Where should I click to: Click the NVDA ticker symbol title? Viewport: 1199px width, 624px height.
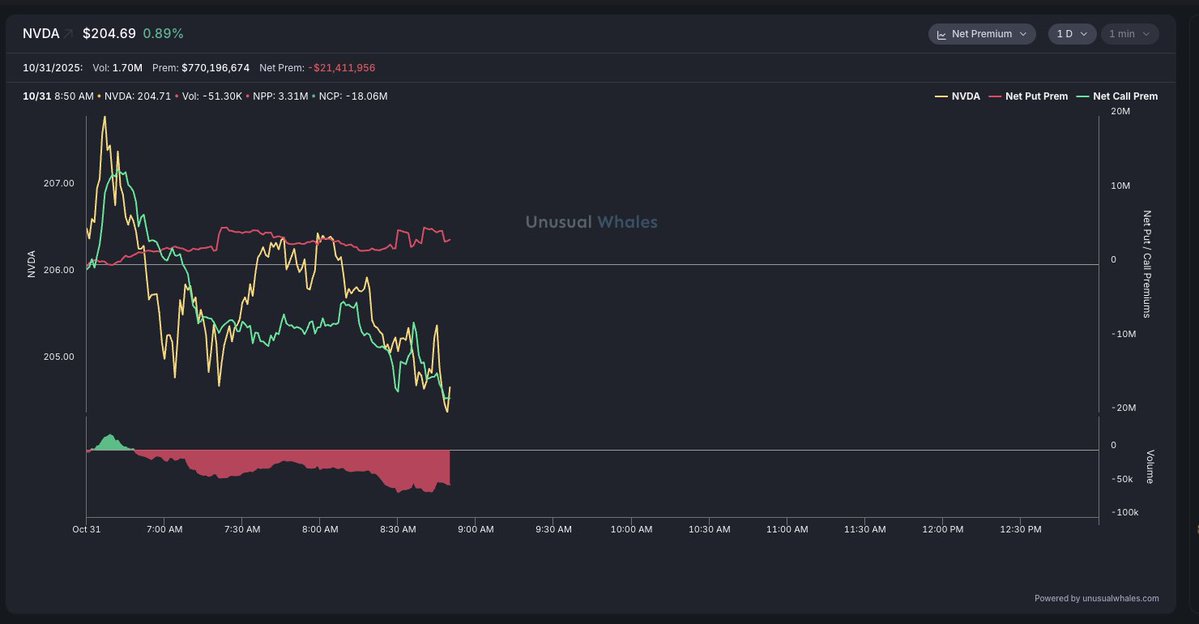tap(41, 34)
